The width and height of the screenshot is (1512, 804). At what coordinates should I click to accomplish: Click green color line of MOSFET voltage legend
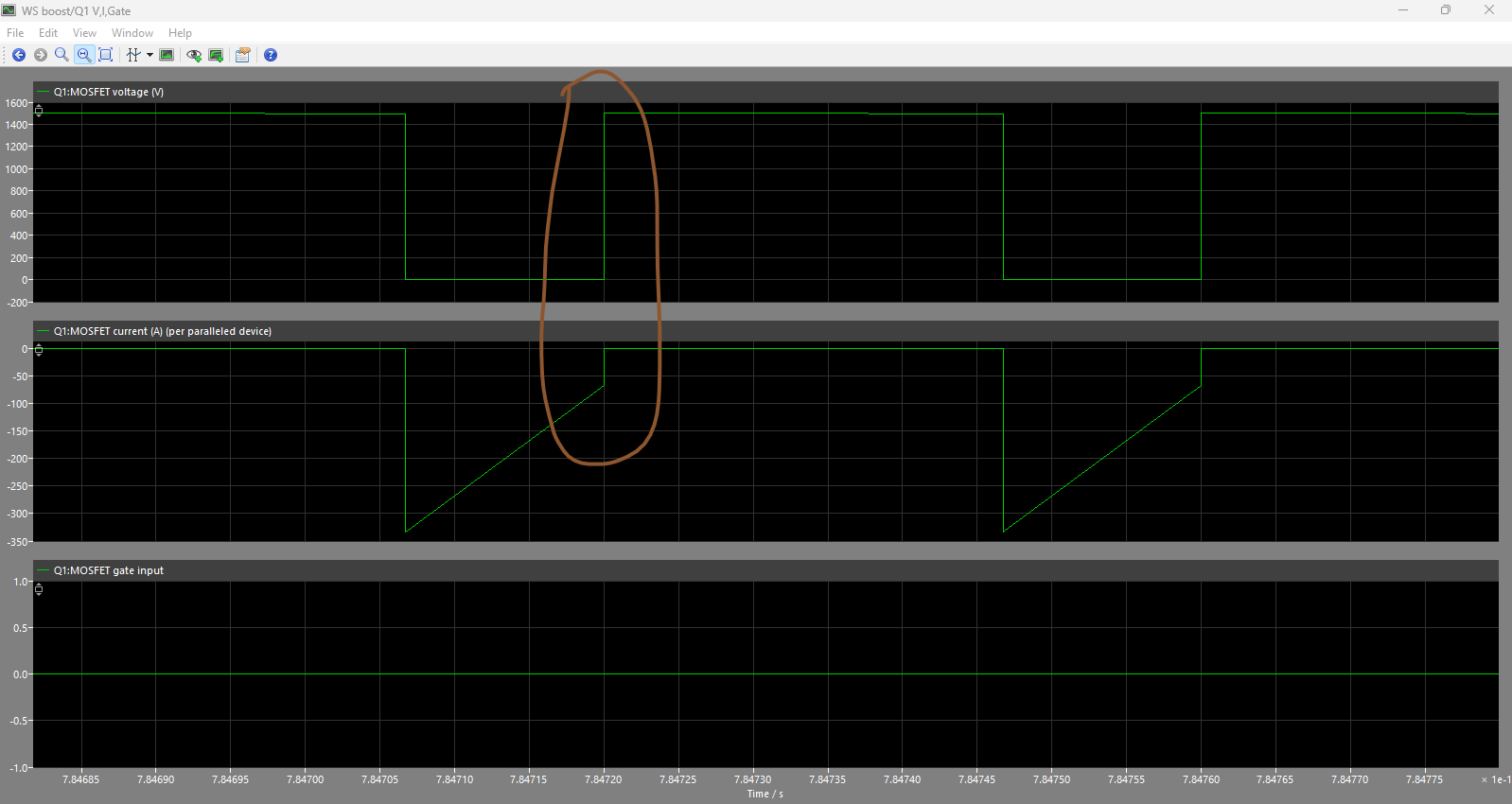(43, 92)
